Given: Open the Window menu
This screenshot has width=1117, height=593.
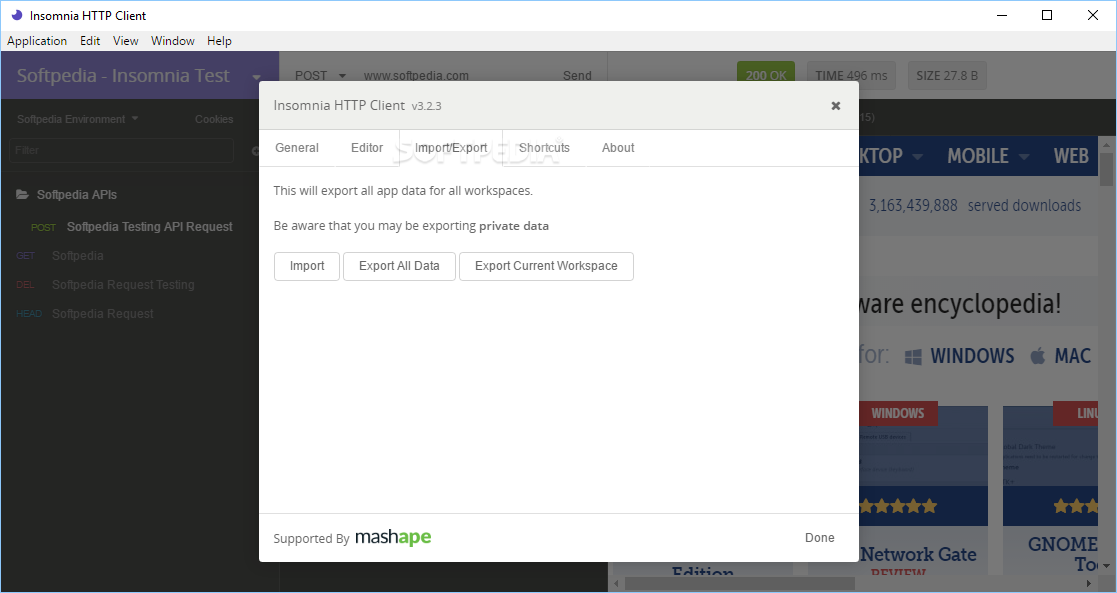Looking at the screenshot, I should pyautogui.click(x=172, y=41).
